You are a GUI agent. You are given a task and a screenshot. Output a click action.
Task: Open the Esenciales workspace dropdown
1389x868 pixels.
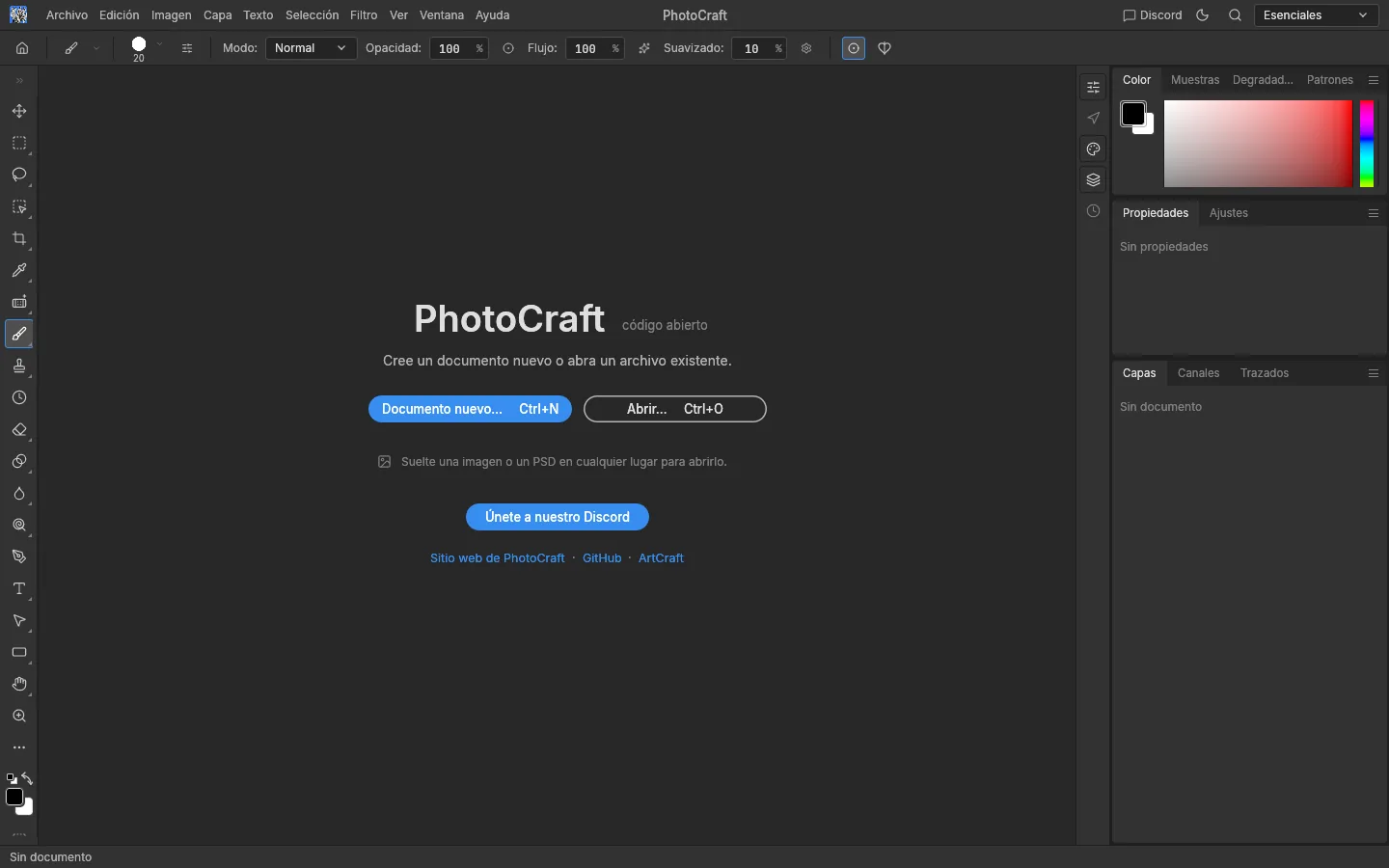pos(1317,15)
